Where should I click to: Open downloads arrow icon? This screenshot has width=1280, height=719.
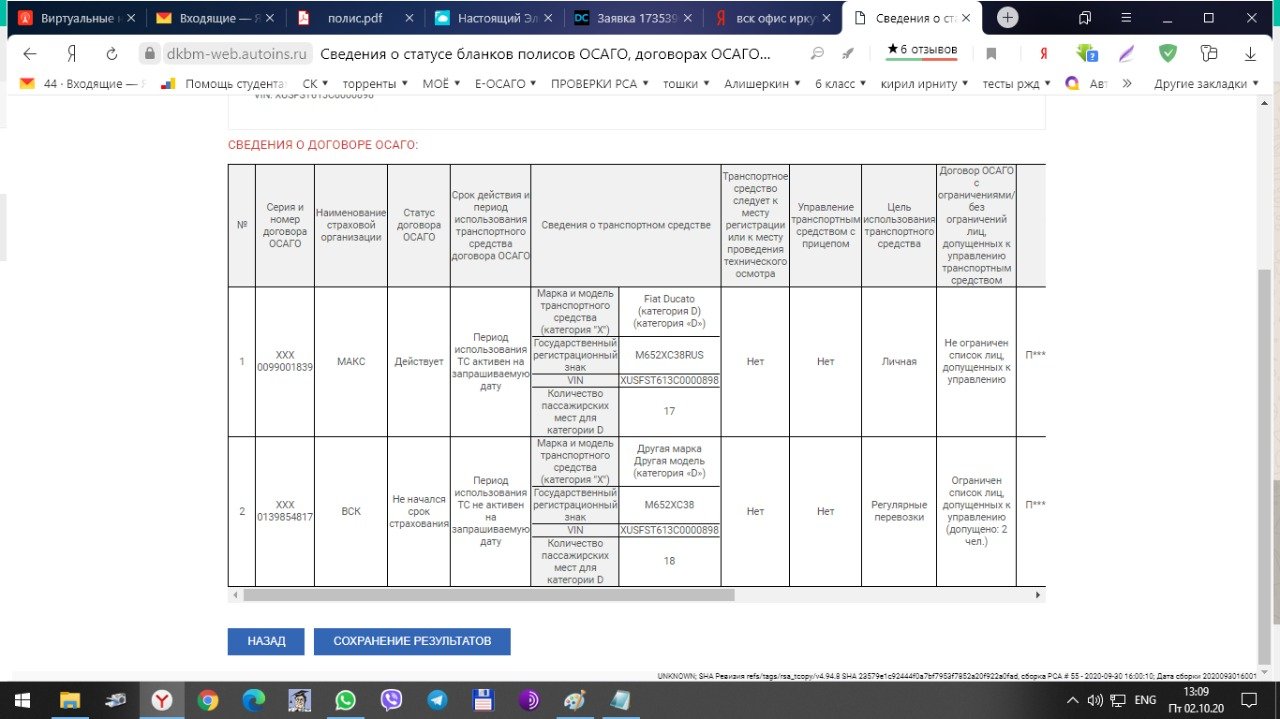pyautogui.click(x=1250, y=54)
